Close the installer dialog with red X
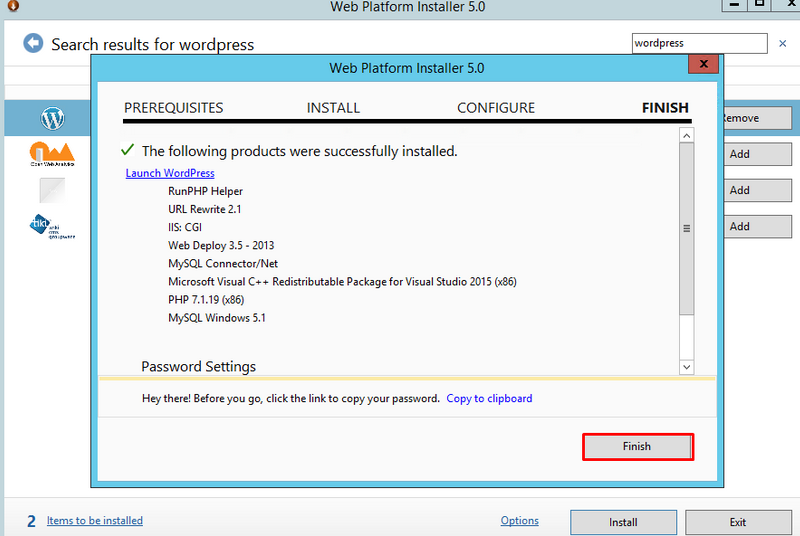 pos(704,64)
